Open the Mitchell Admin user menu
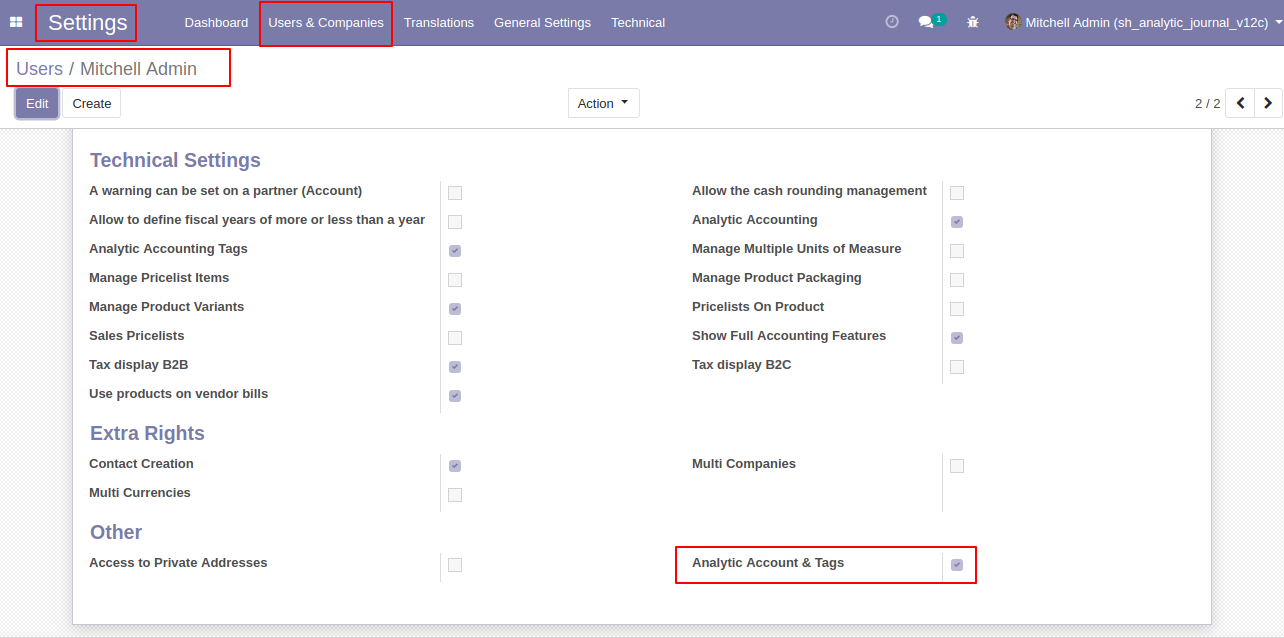Screen dimensions: 1284x638 pos(1137,22)
